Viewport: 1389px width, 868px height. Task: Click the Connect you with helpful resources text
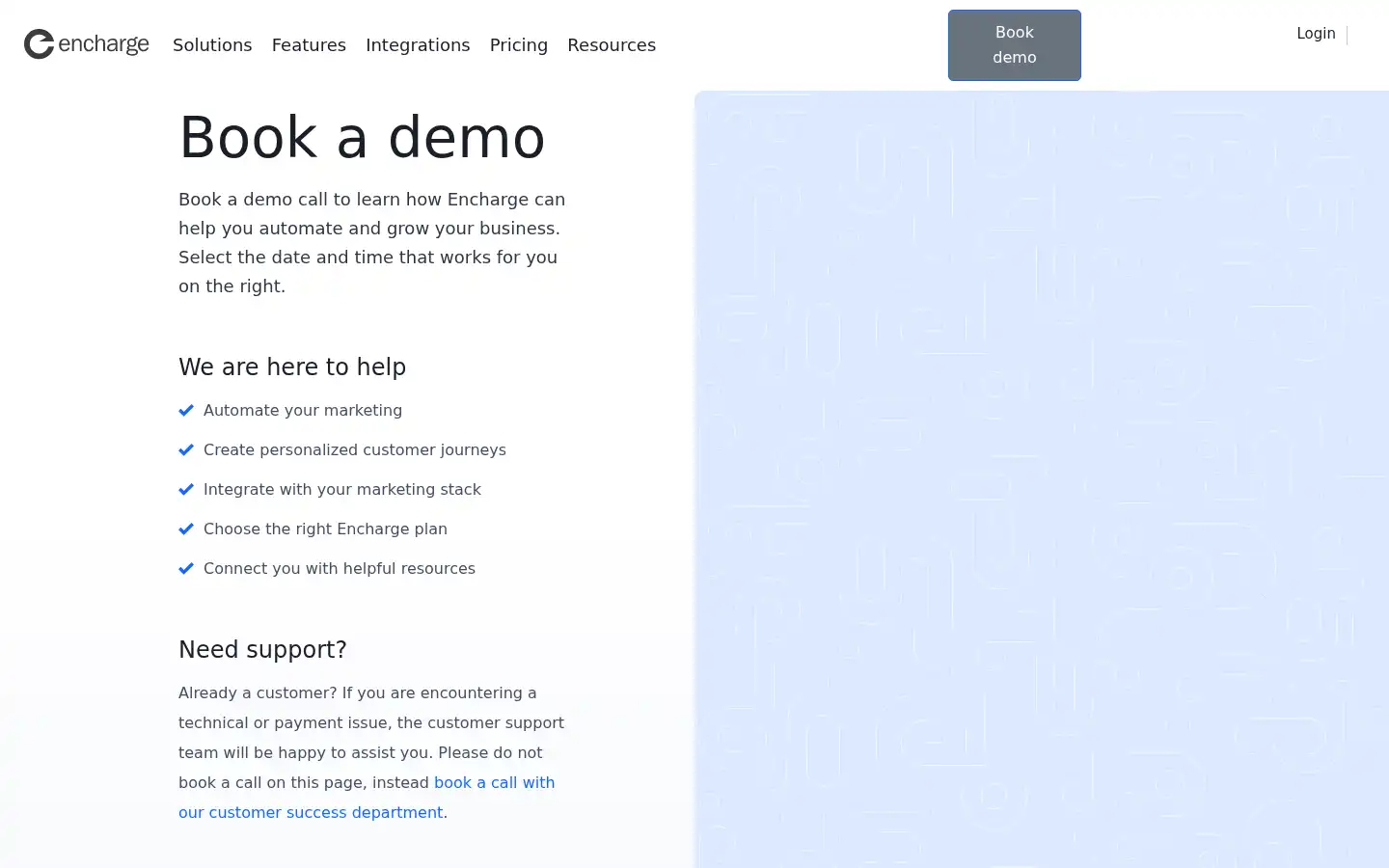340,569
